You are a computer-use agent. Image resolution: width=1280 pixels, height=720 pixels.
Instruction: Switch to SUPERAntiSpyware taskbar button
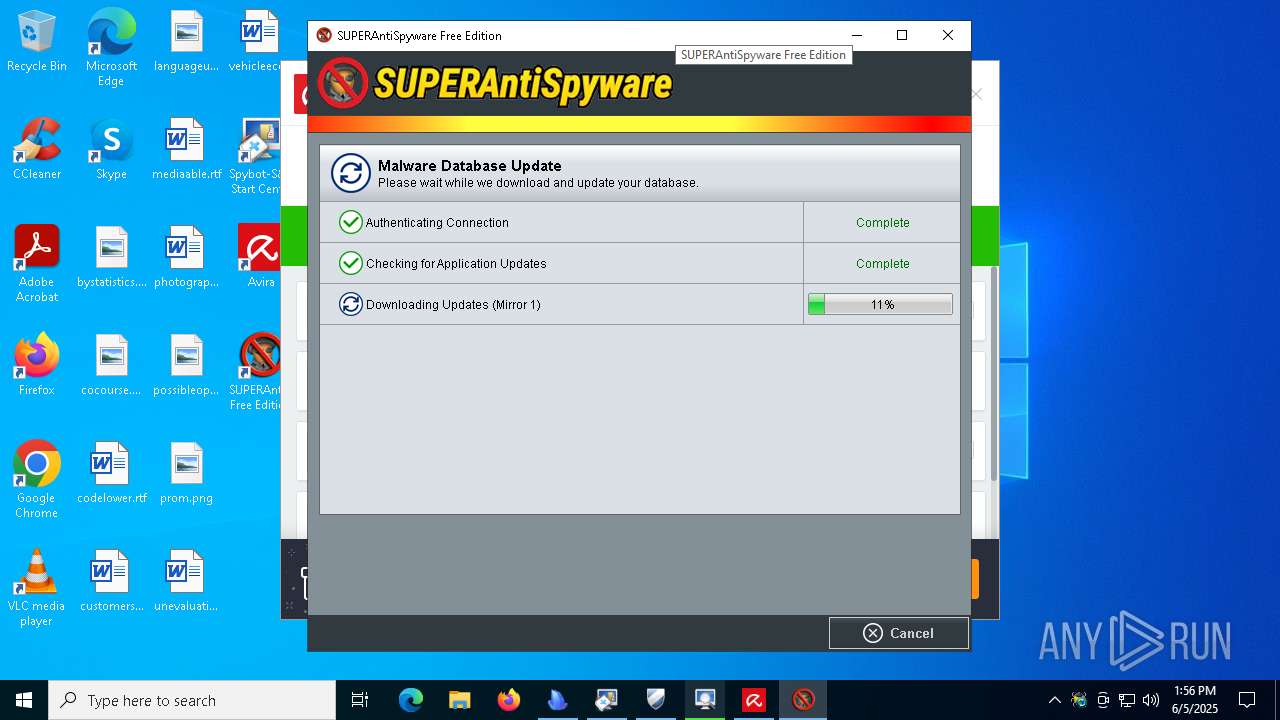(803, 700)
